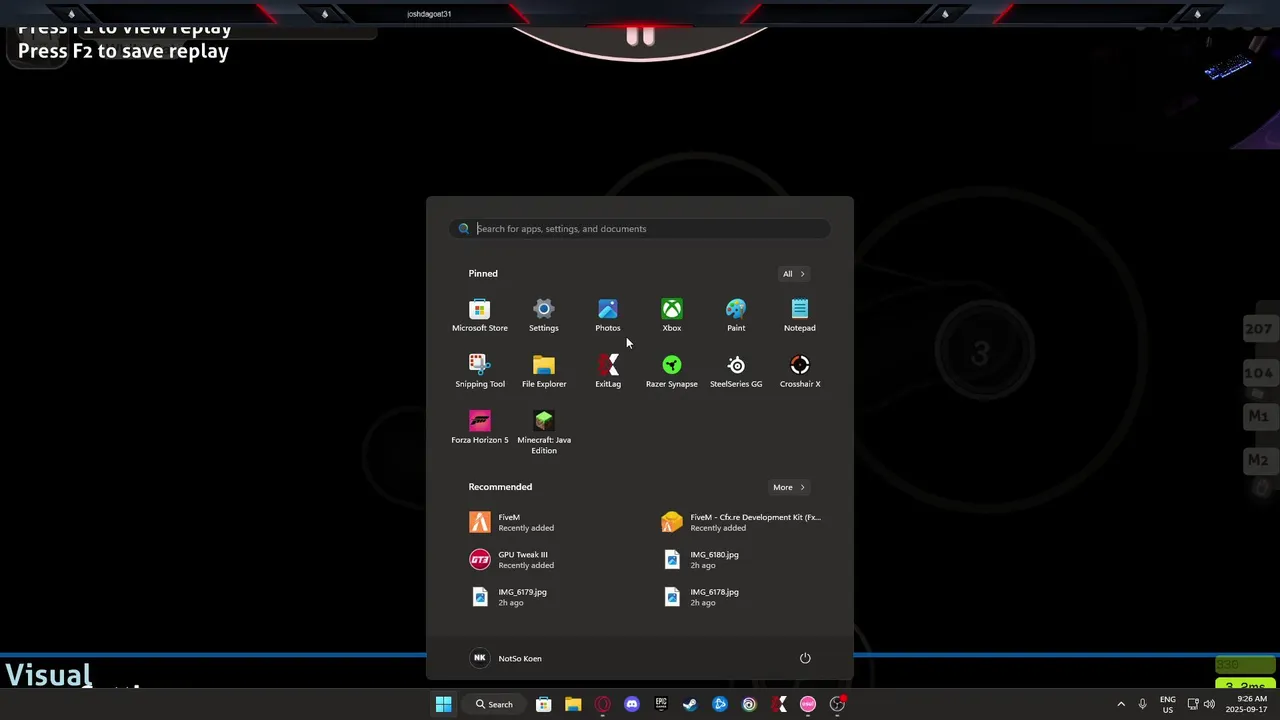Screen dimensions: 1280x720
Task: Click the Windows Start button on the taskbar
Action: [443, 704]
